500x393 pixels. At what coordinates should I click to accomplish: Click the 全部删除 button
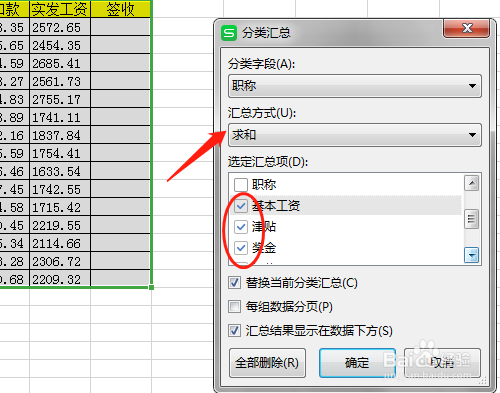[x=267, y=363]
